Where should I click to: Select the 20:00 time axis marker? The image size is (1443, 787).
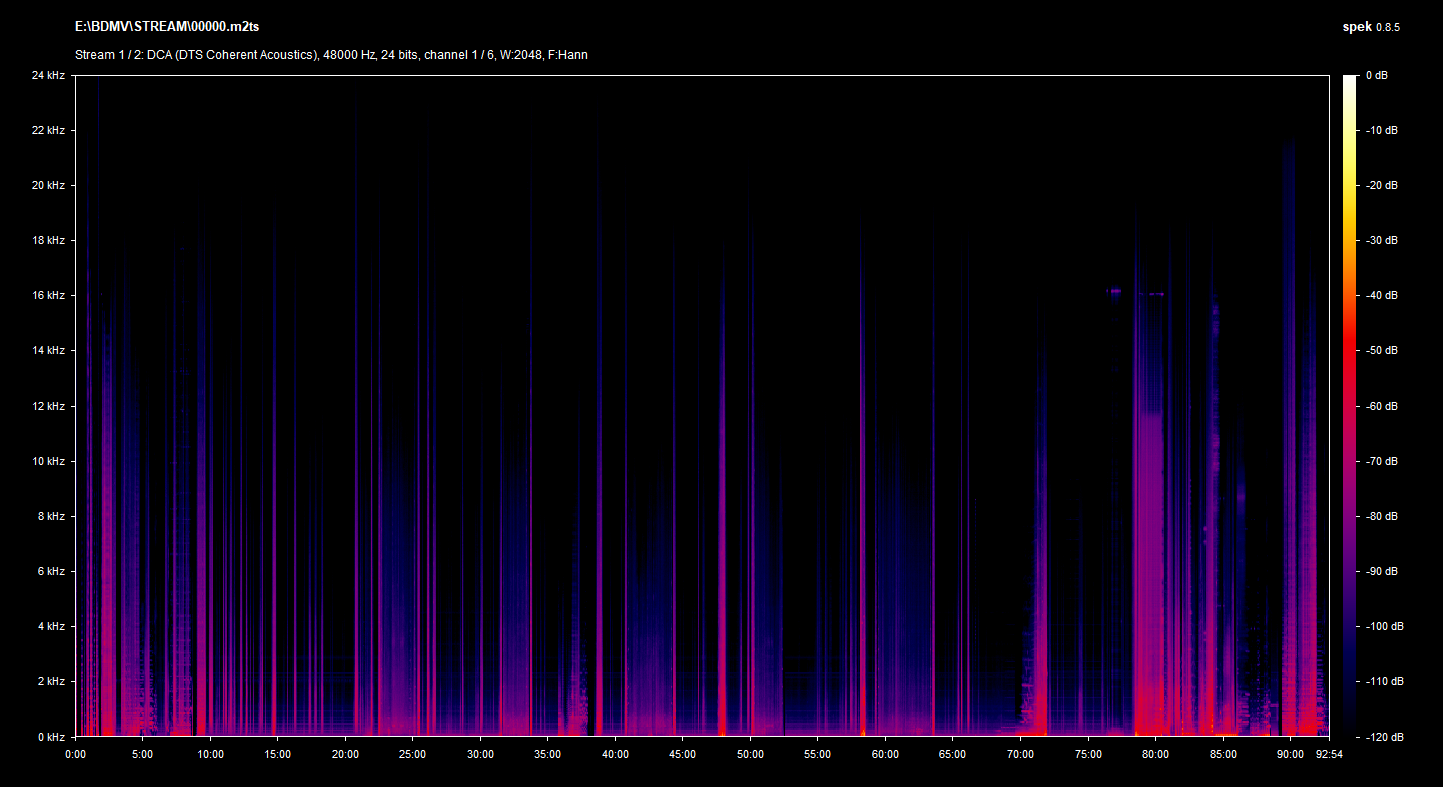345,754
